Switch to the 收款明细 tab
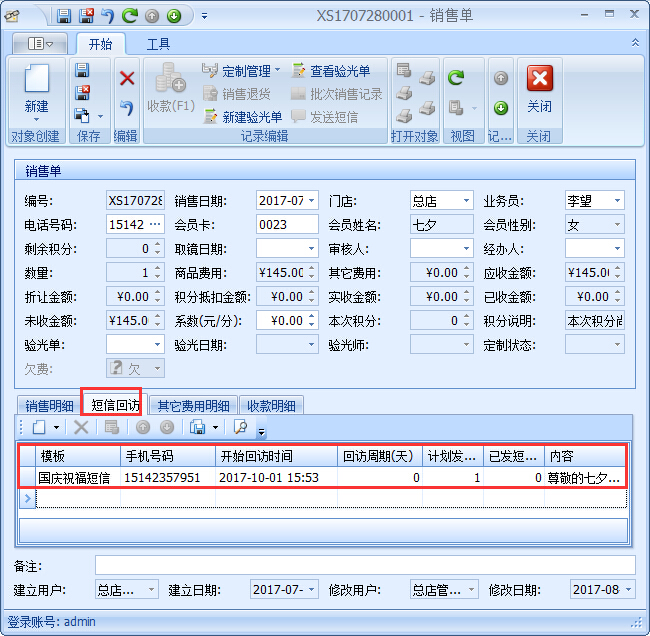 271,406
